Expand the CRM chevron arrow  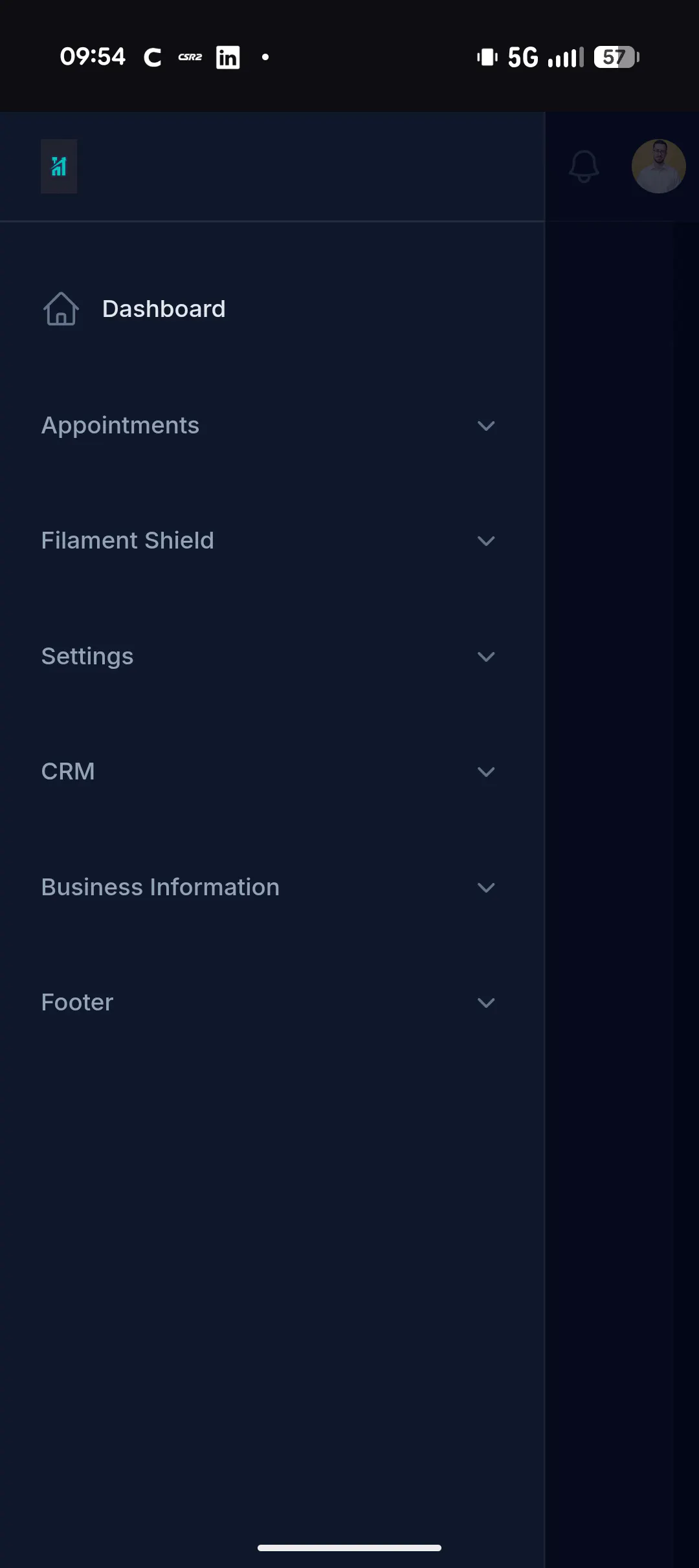tap(486, 772)
